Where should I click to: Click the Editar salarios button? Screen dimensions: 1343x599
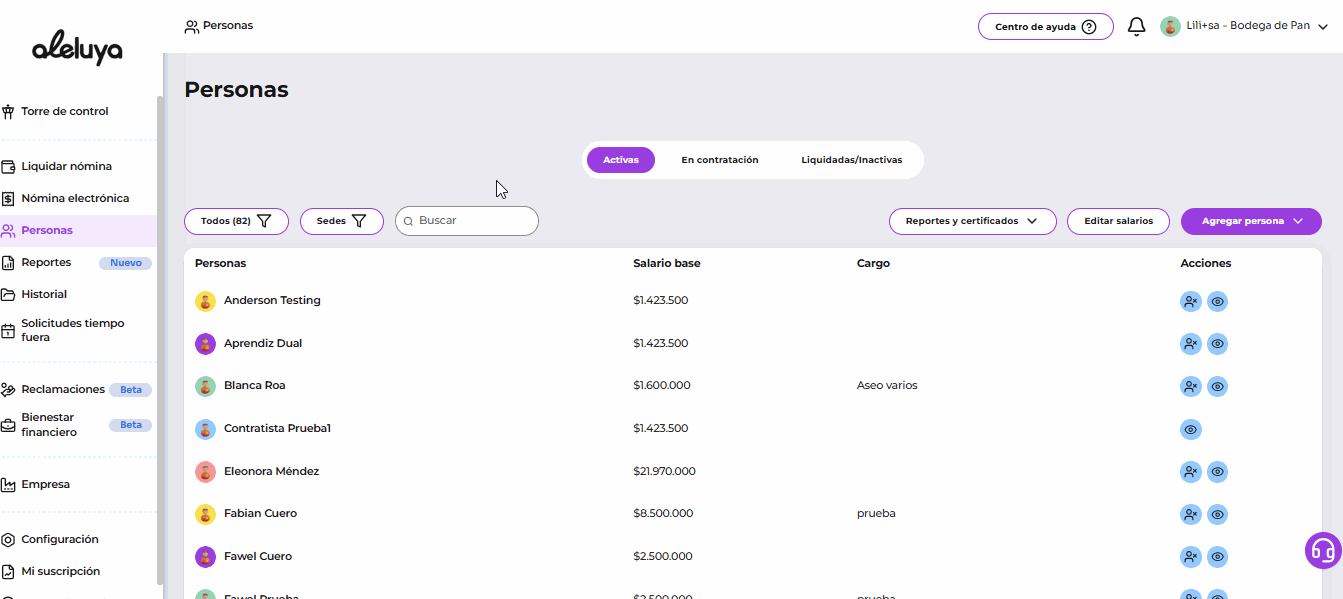(x=1118, y=221)
